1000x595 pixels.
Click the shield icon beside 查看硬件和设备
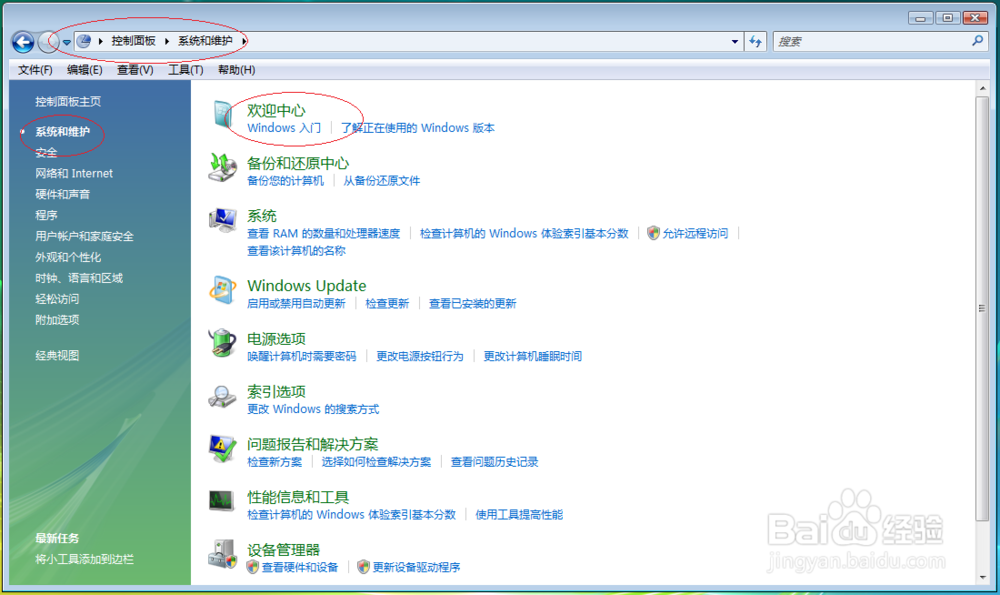253,566
